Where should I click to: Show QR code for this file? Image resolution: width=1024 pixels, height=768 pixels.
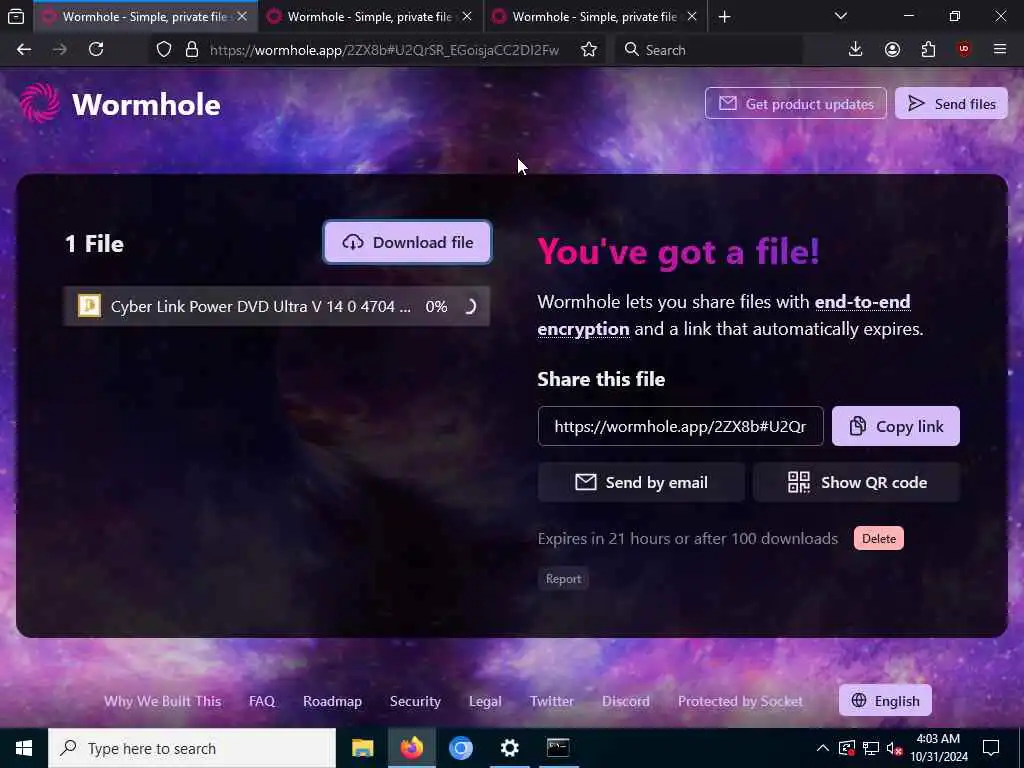point(857,483)
